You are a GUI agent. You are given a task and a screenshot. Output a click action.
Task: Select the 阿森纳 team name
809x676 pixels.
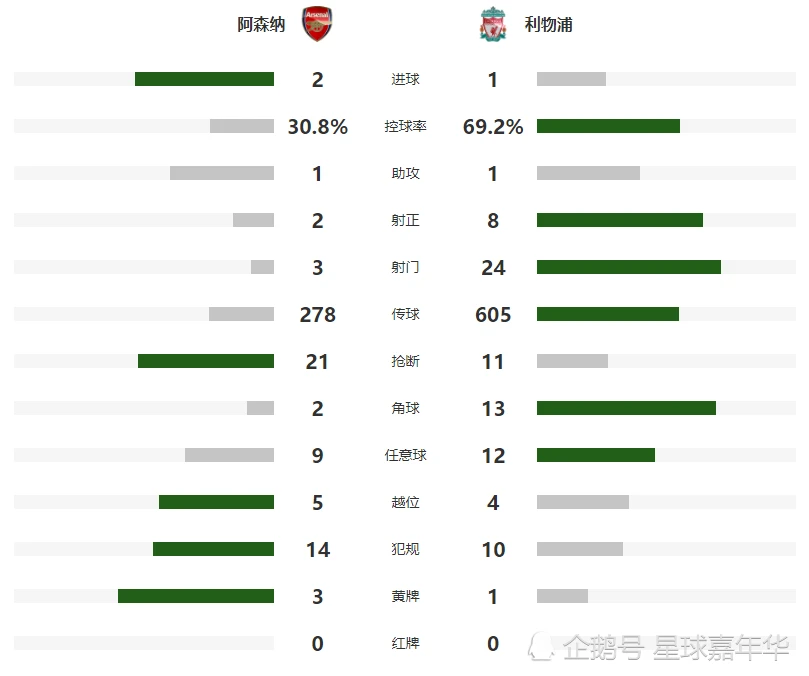[261, 24]
